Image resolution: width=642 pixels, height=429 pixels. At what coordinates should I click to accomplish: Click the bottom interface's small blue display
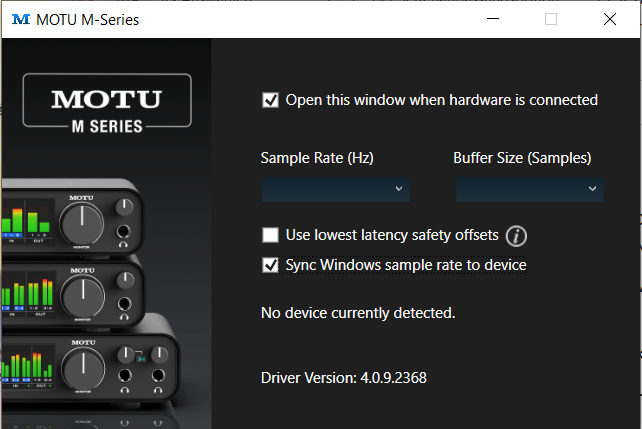(141, 359)
